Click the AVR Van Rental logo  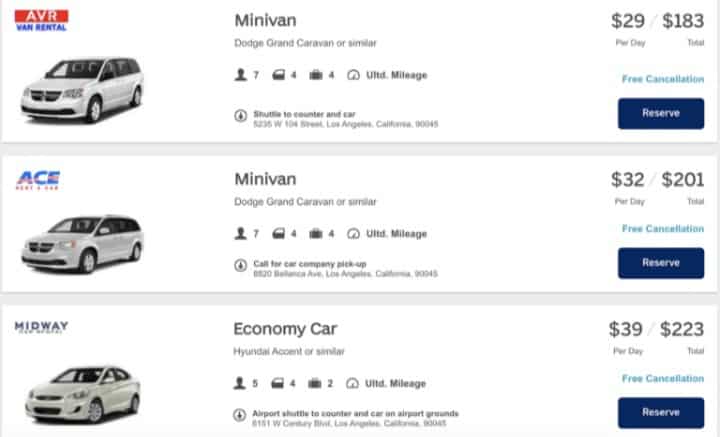coord(41,20)
